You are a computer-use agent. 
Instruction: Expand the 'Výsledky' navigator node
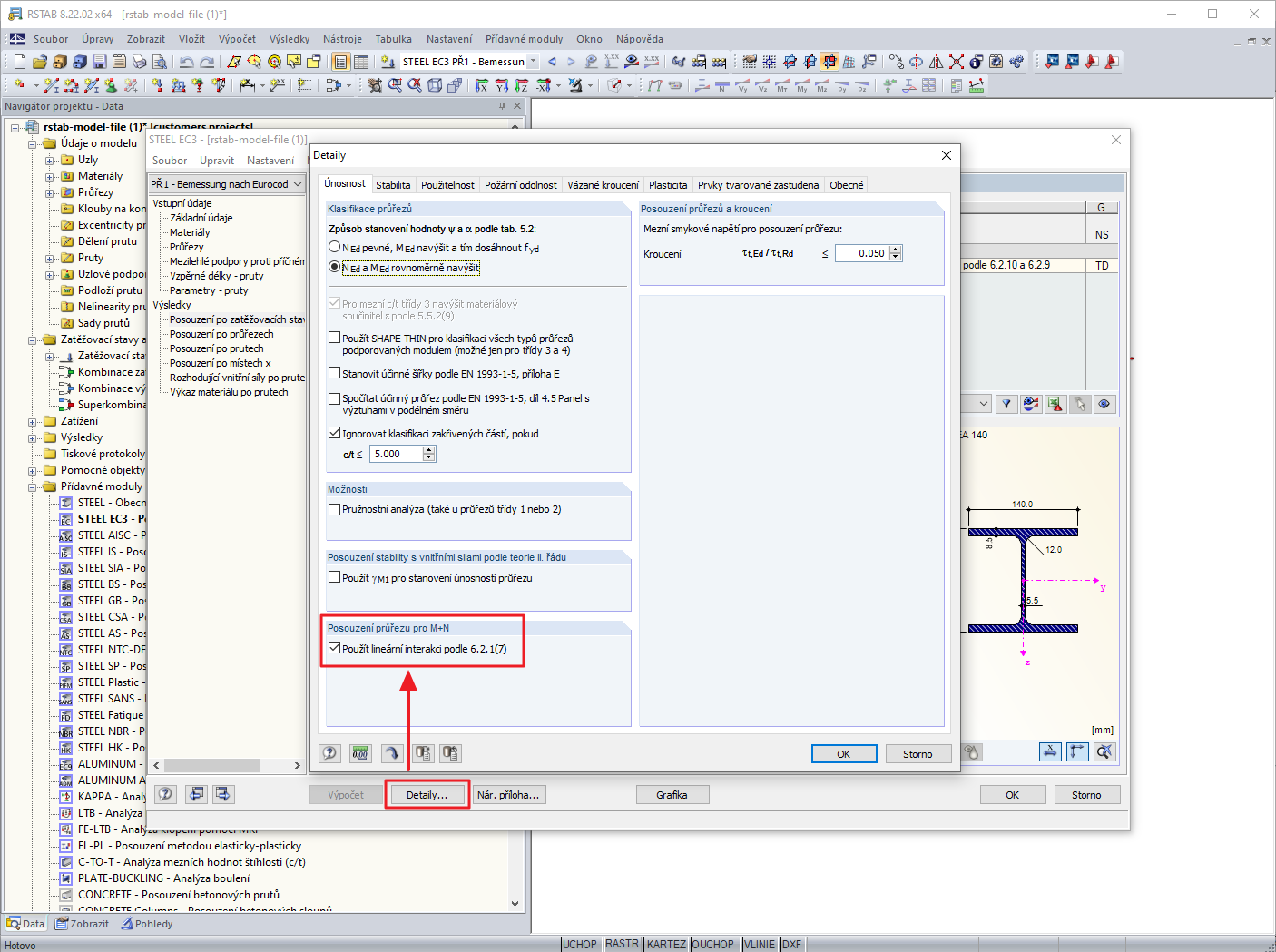[33, 437]
